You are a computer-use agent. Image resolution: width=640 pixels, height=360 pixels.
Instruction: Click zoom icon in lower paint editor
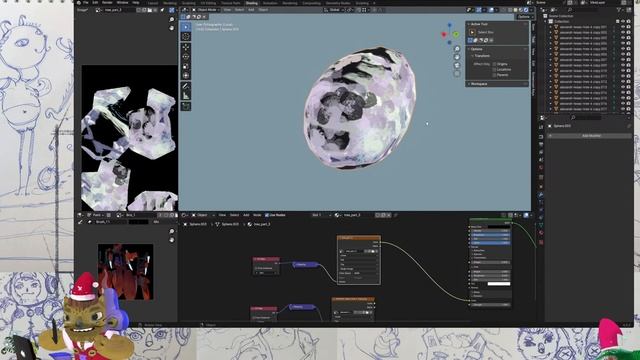click(172, 231)
